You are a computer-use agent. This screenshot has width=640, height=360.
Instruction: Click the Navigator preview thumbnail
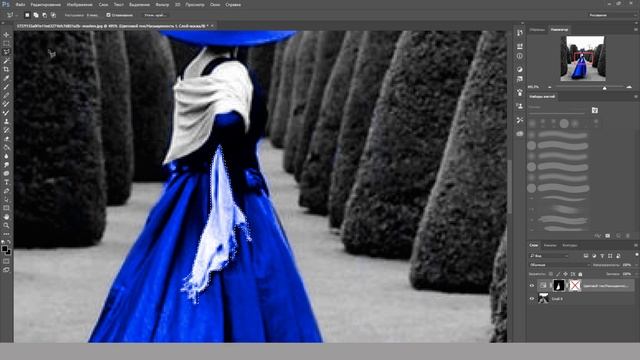pos(582,58)
